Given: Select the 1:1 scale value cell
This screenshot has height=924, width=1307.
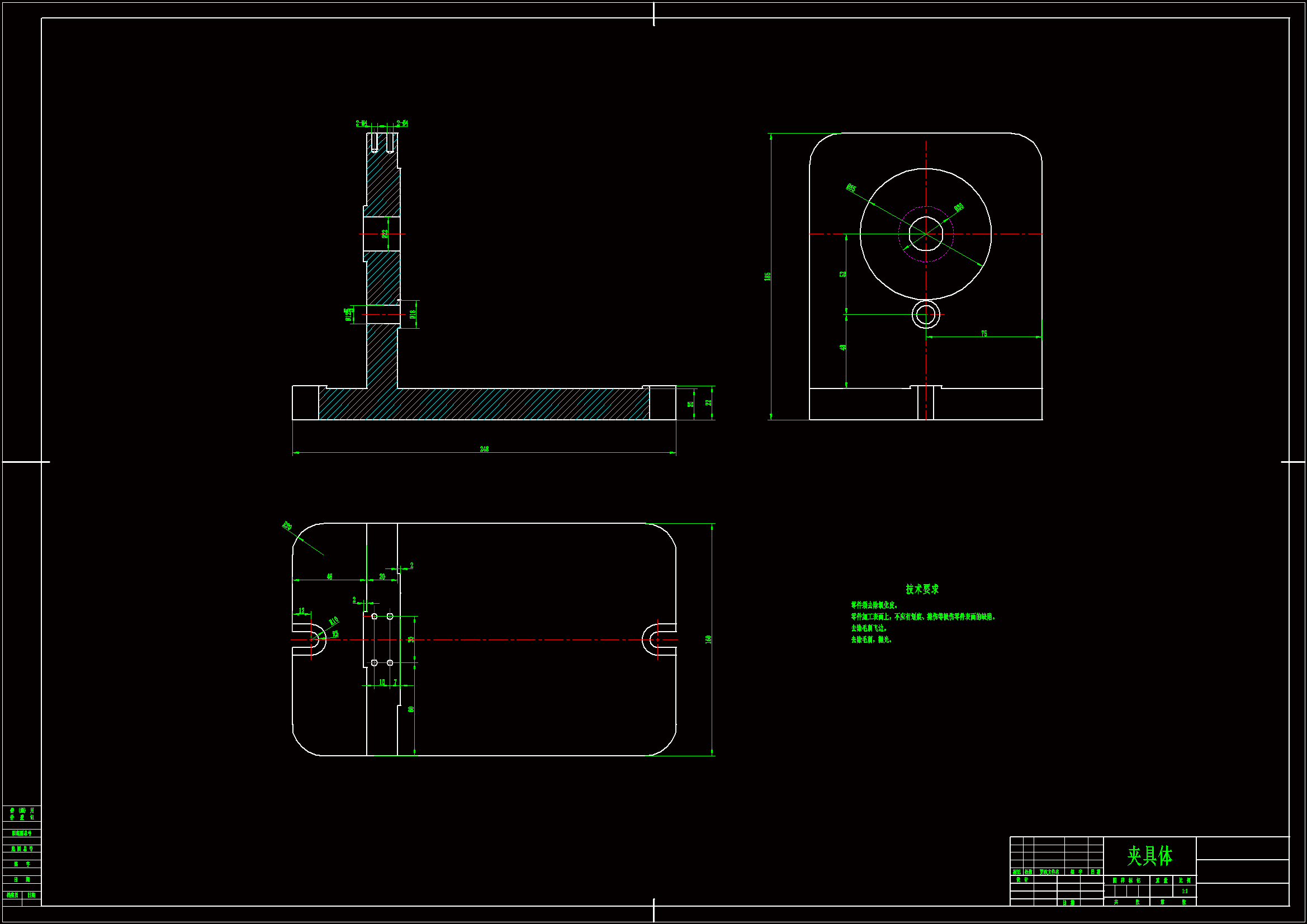Looking at the screenshot, I should [x=1185, y=892].
